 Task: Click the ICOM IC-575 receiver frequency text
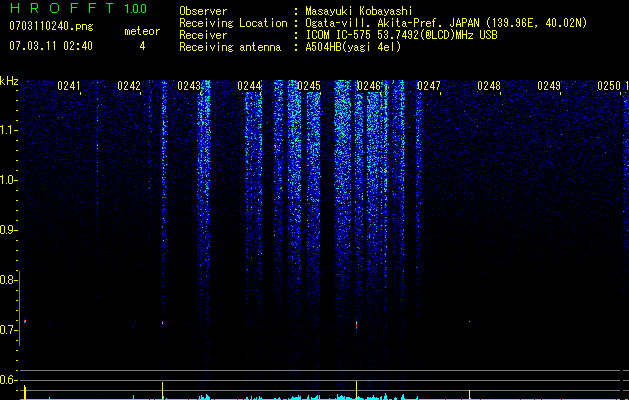pyautogui.click(x=401, y=35)
